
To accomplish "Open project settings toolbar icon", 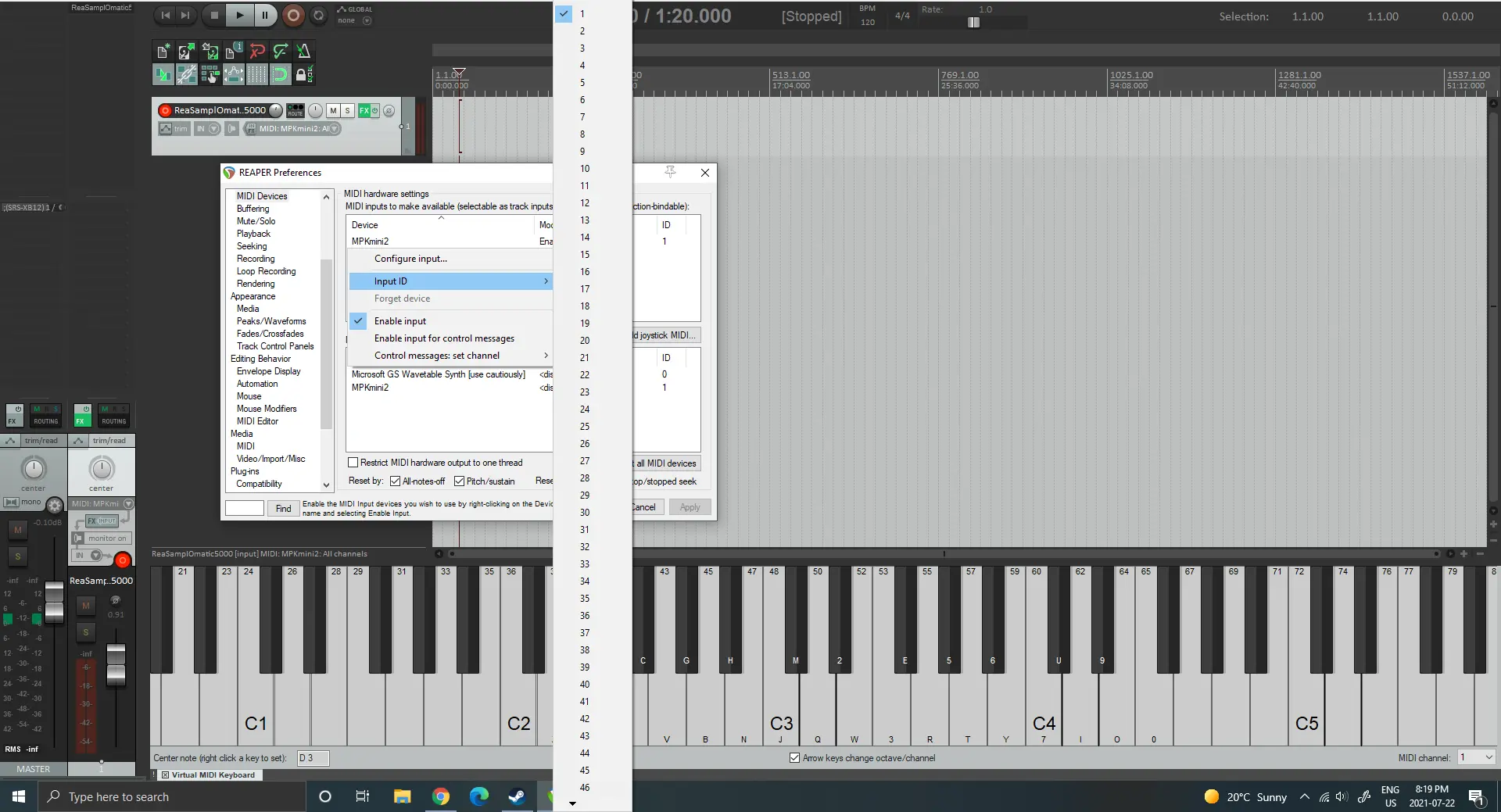I will (233, 52).
